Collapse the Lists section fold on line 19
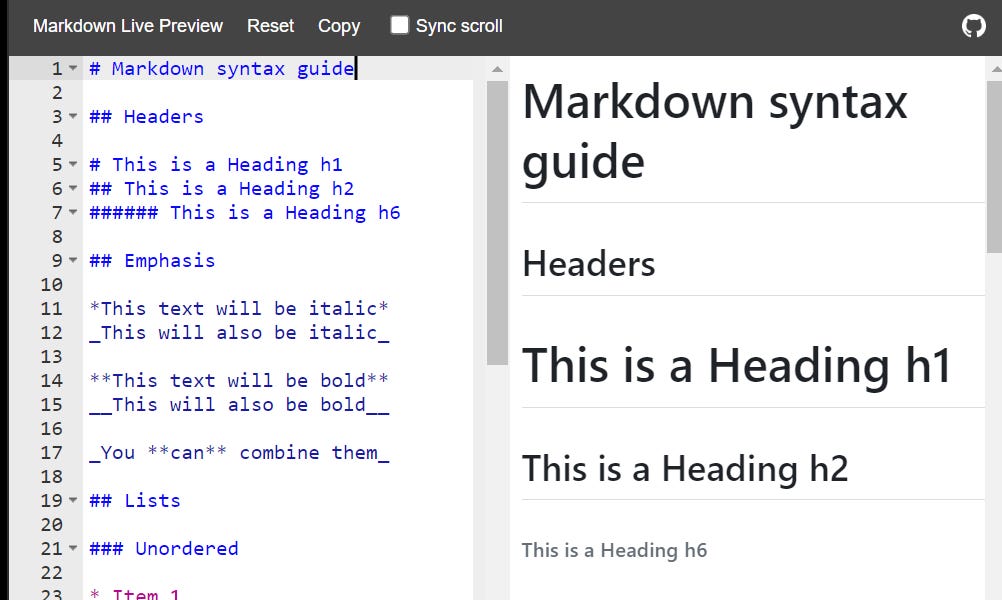 (70, 500)
